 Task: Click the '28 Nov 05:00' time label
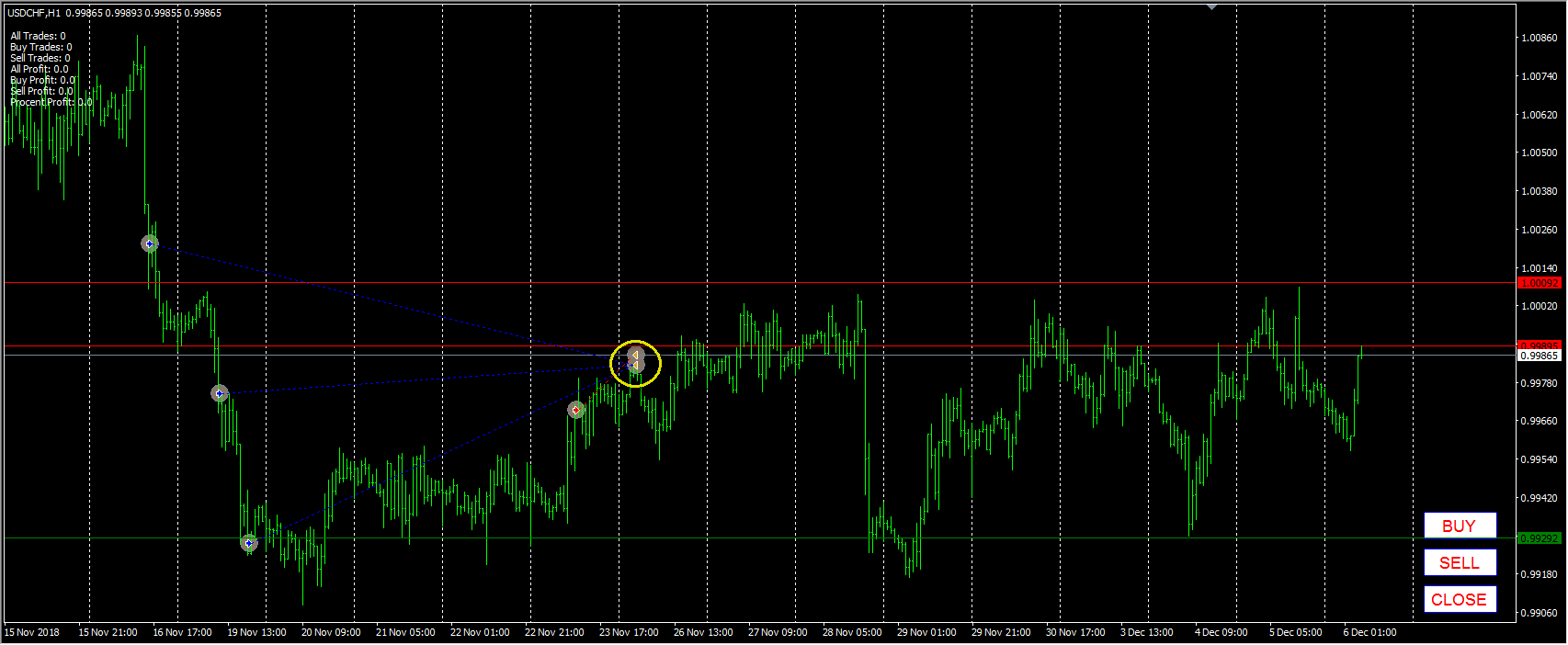click(x=852, y=632)
